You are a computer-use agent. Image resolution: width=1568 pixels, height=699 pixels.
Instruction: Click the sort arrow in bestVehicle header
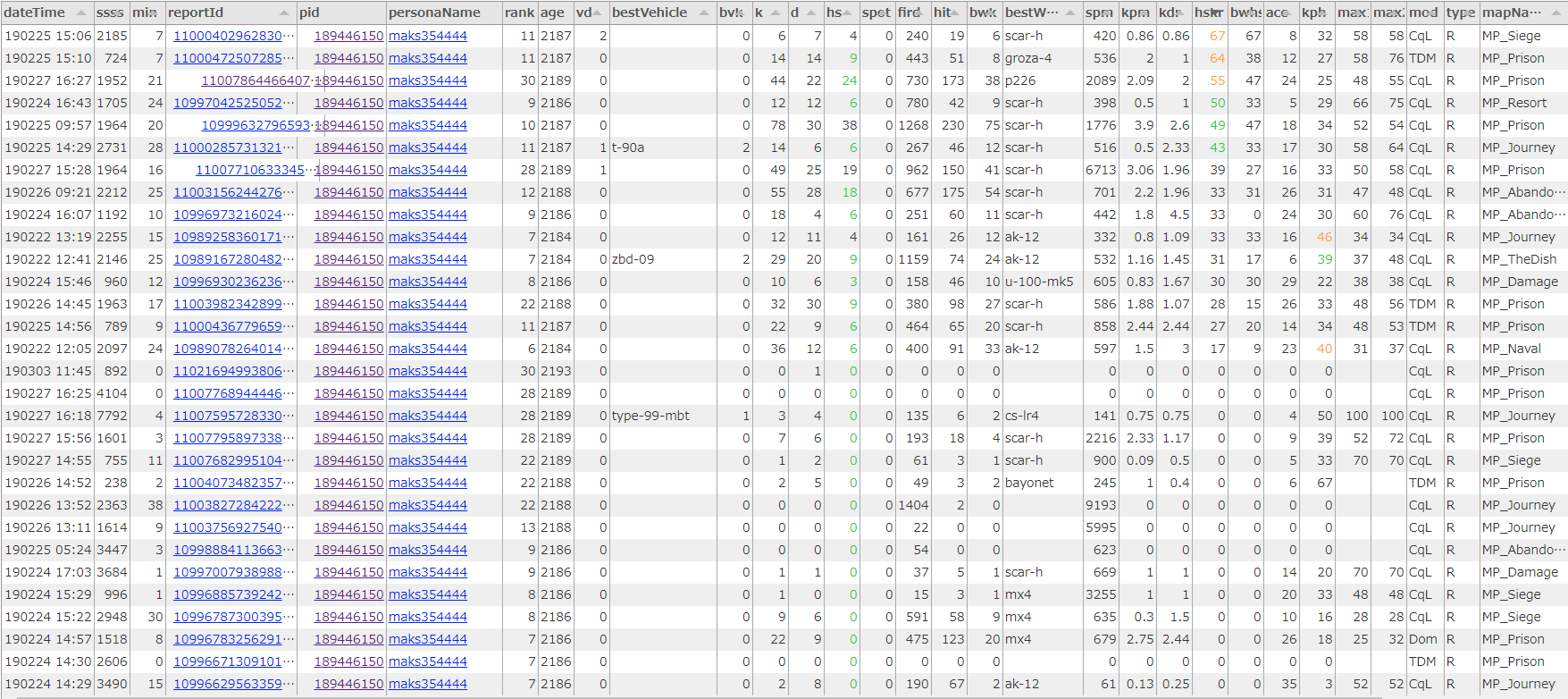pos(704,13)
